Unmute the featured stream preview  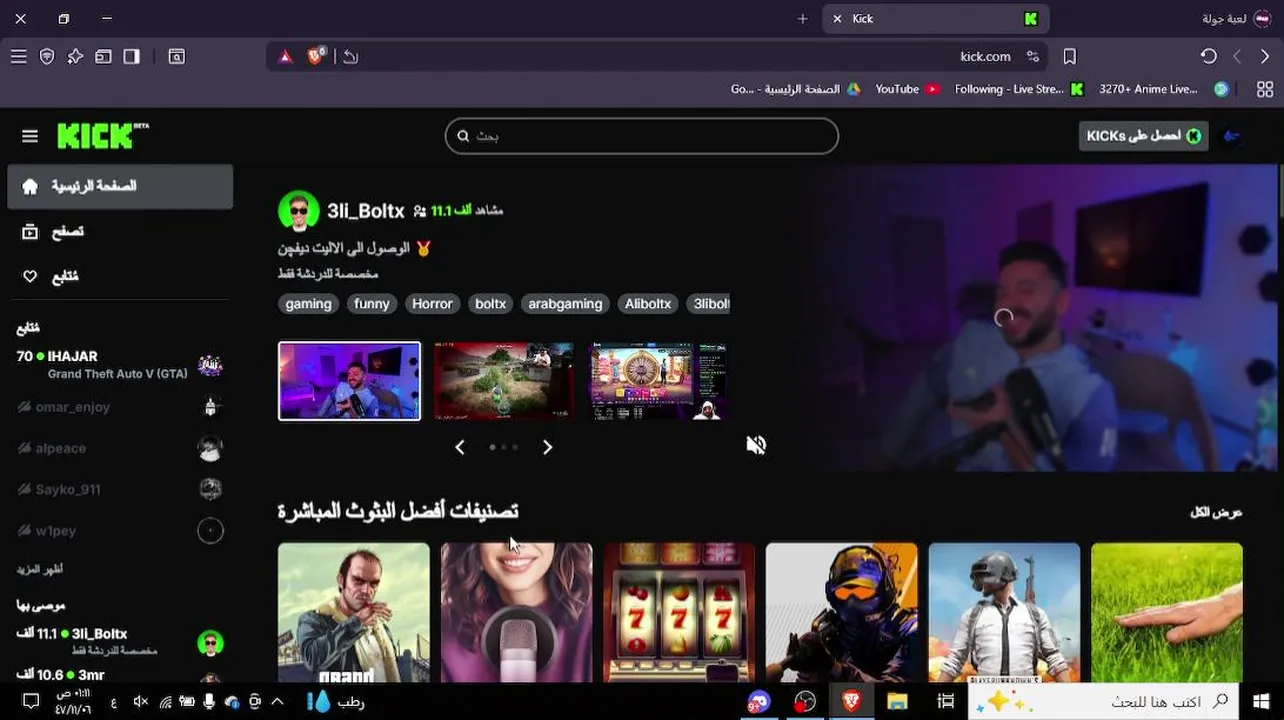(756, 445)
